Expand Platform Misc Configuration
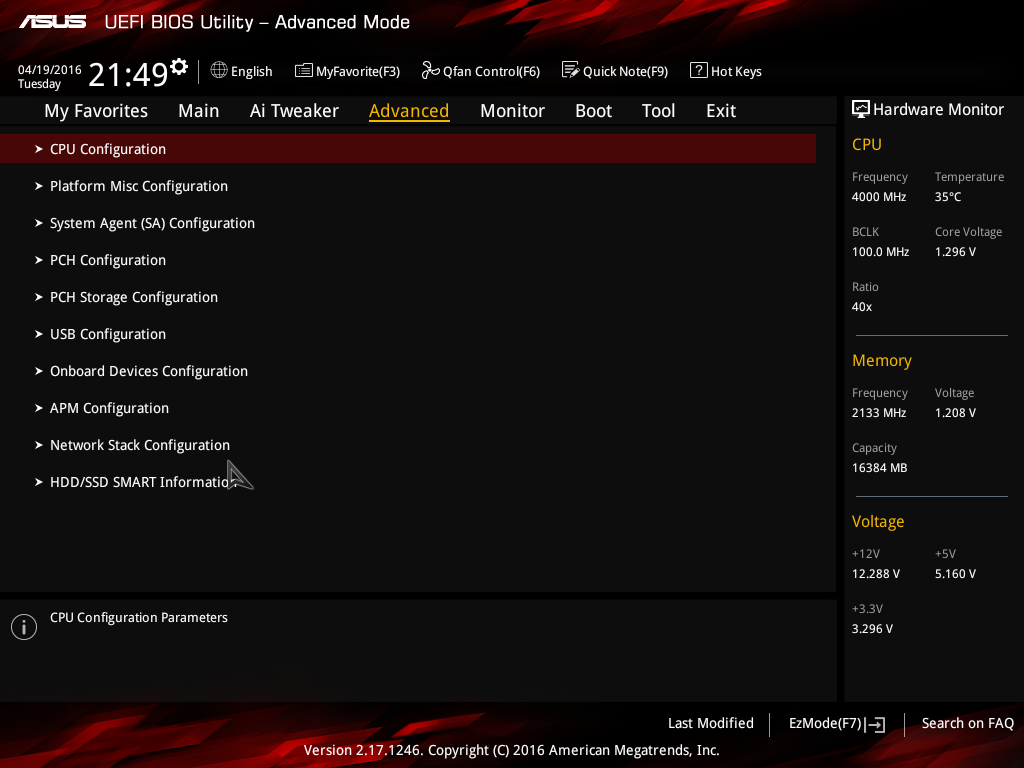Image resolution: width=1024 pixels, height=768 pixels. click(x=408, y=186)
